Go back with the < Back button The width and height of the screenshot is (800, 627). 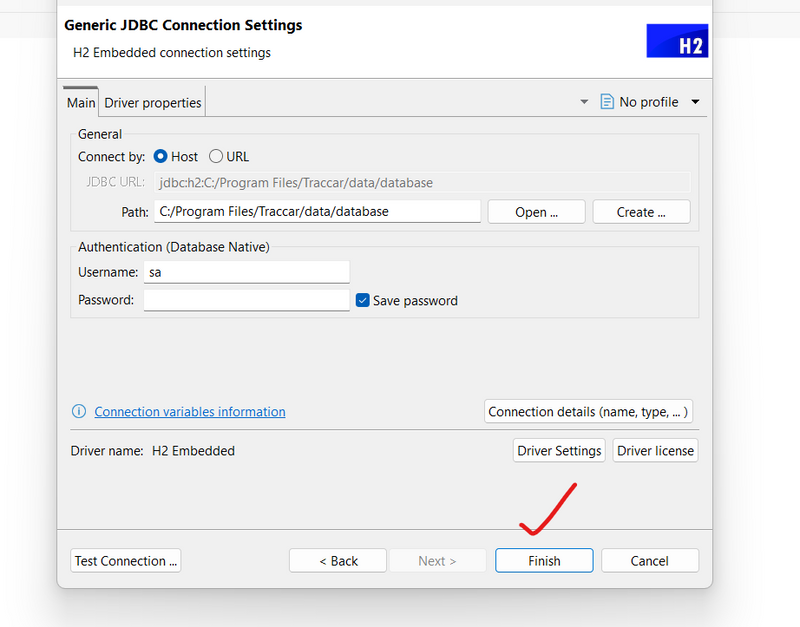click(x=338, y=561)
